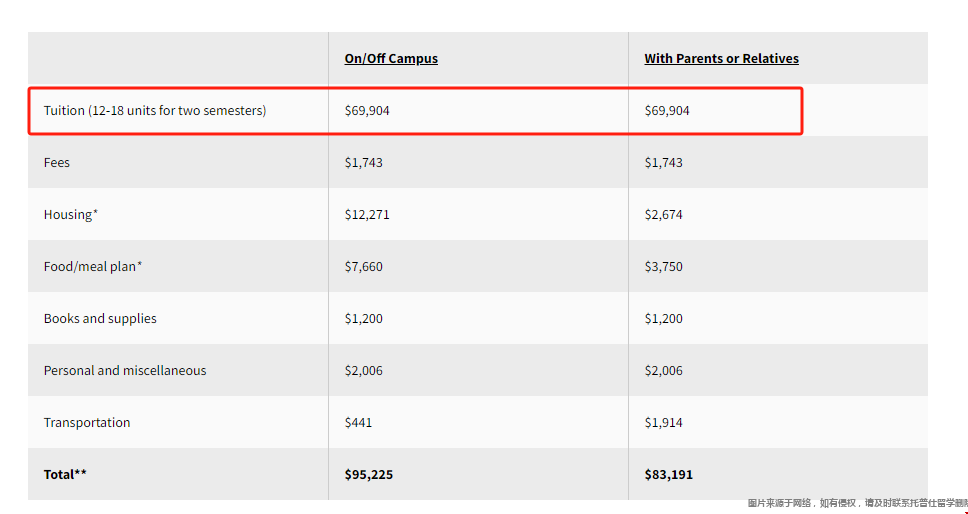Click the $2,674 housing cost with parents
Viewport: 968px width, 514px height.
[x=664, y=214]
